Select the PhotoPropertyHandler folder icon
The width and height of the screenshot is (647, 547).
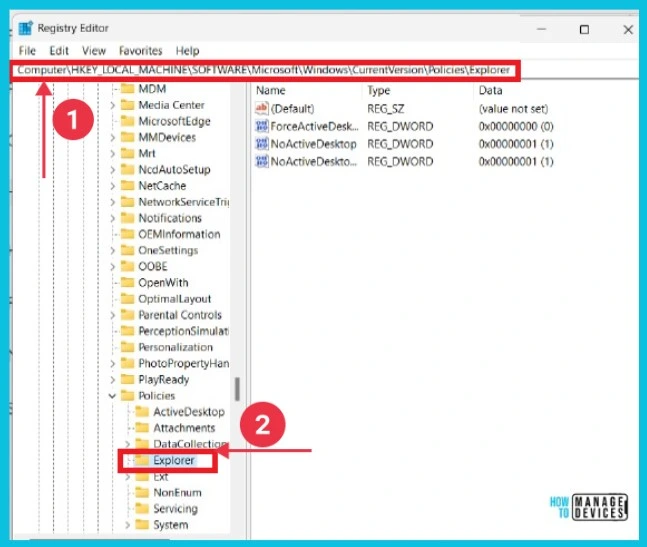pos(128,363)
